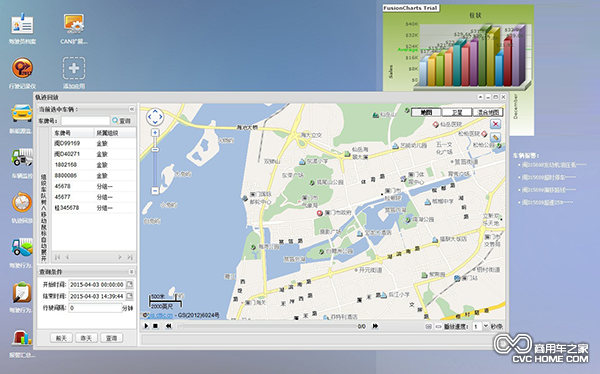Switch the map to 卫星 satellite view

457,112
